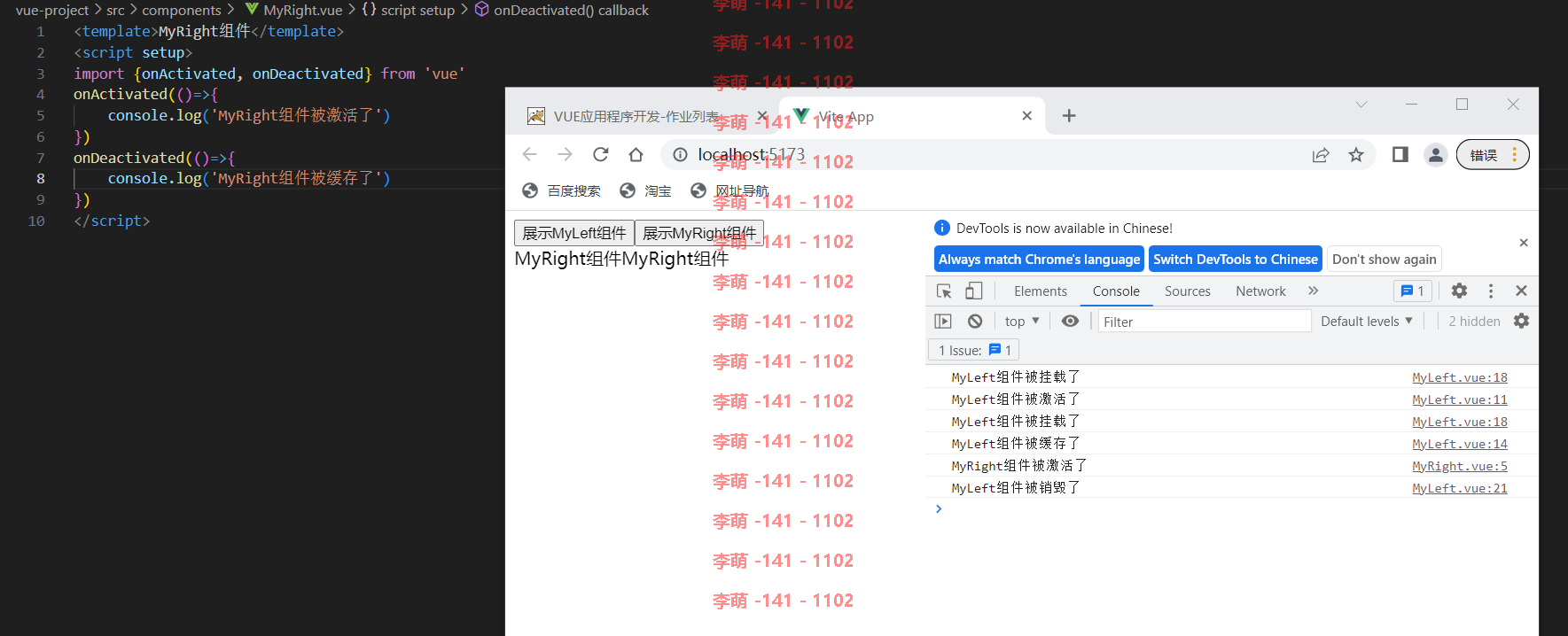Image resolution: width=1568 pixels, height=636 pixels.
Task: Click the MyRight组件被激活了 console message
Action: [1018, 466]
